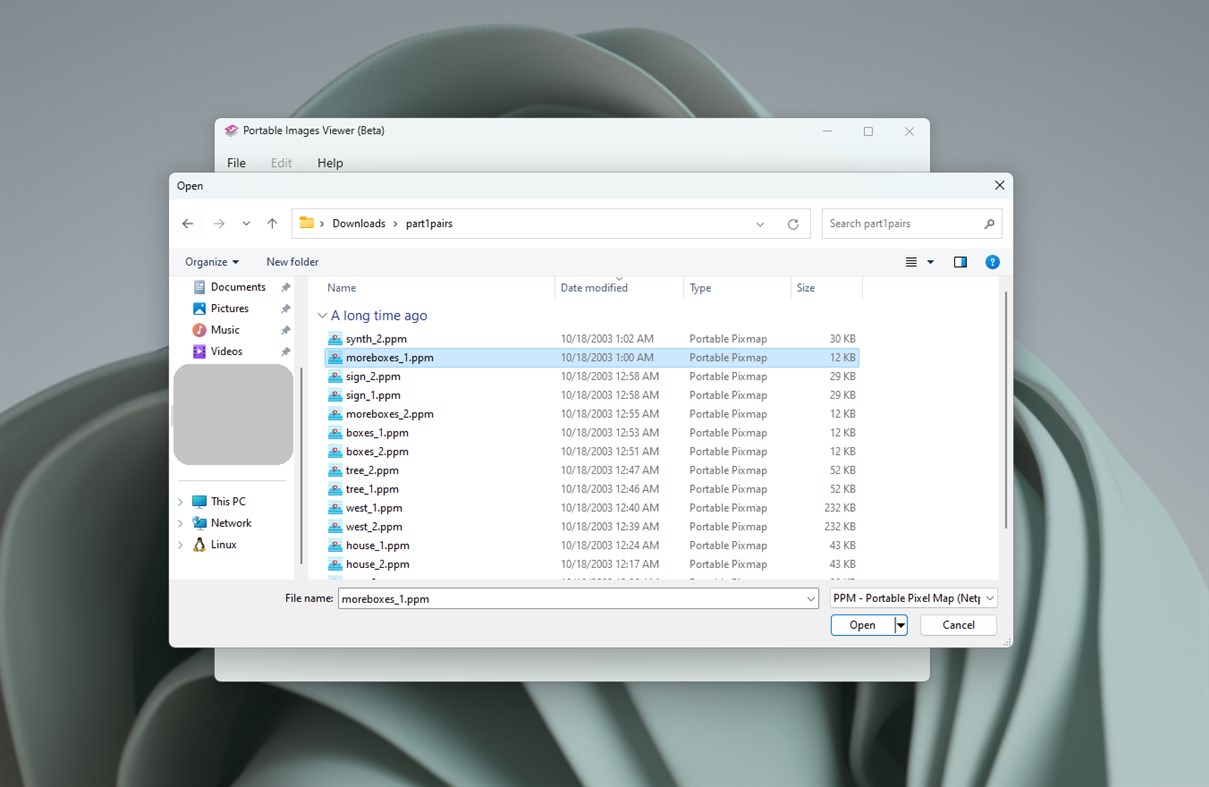Expand the address bar history dropdown

761,224
